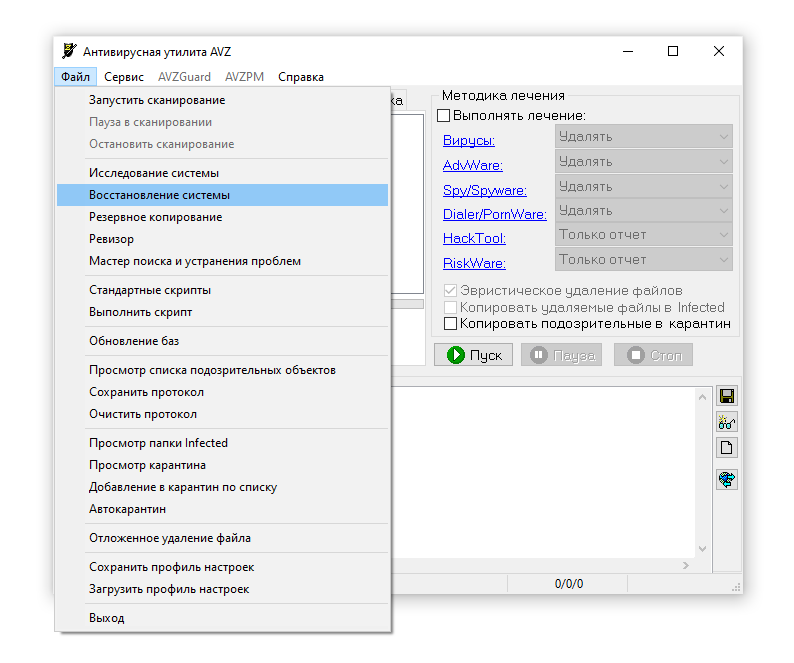794x663 pixels.
Task: Open Просмотр списка подозрительных объектов
Action: coord(222,370)
